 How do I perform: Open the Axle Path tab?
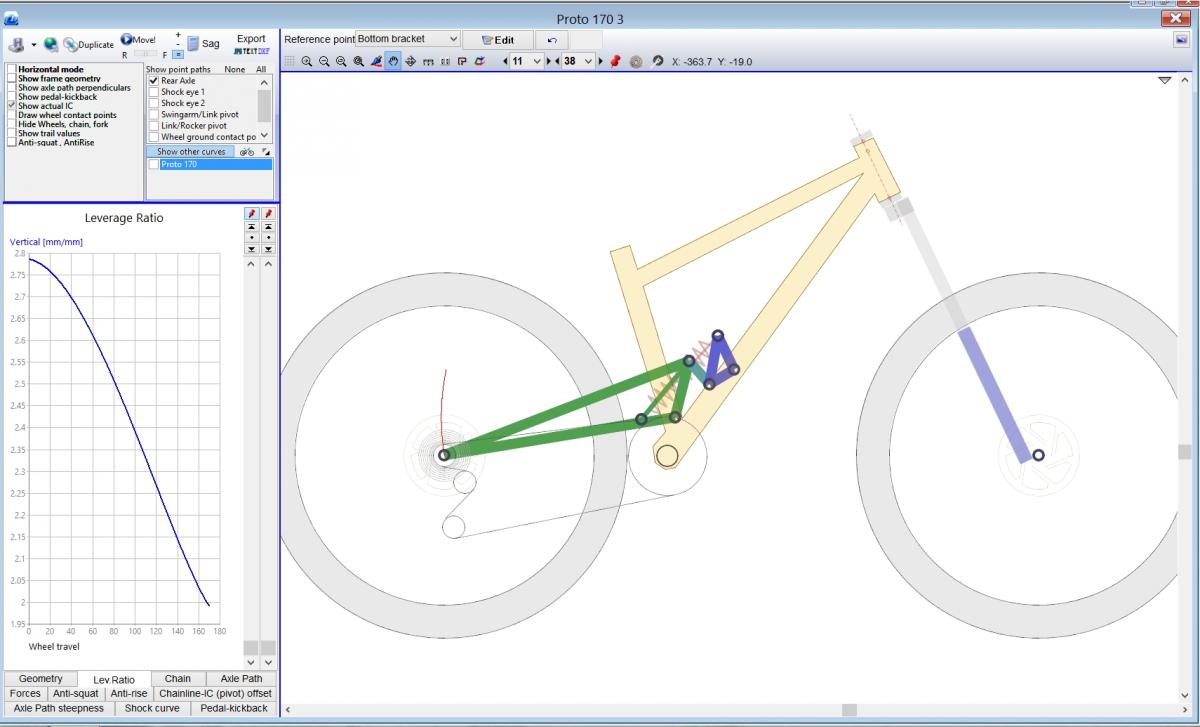[241, 678]
